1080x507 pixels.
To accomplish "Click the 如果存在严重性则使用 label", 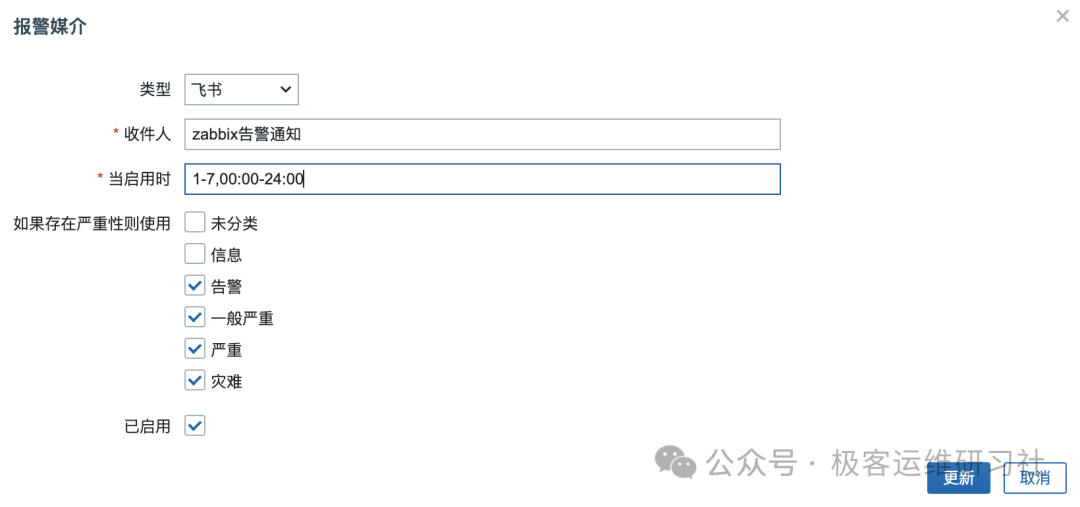I will point(92,223).
